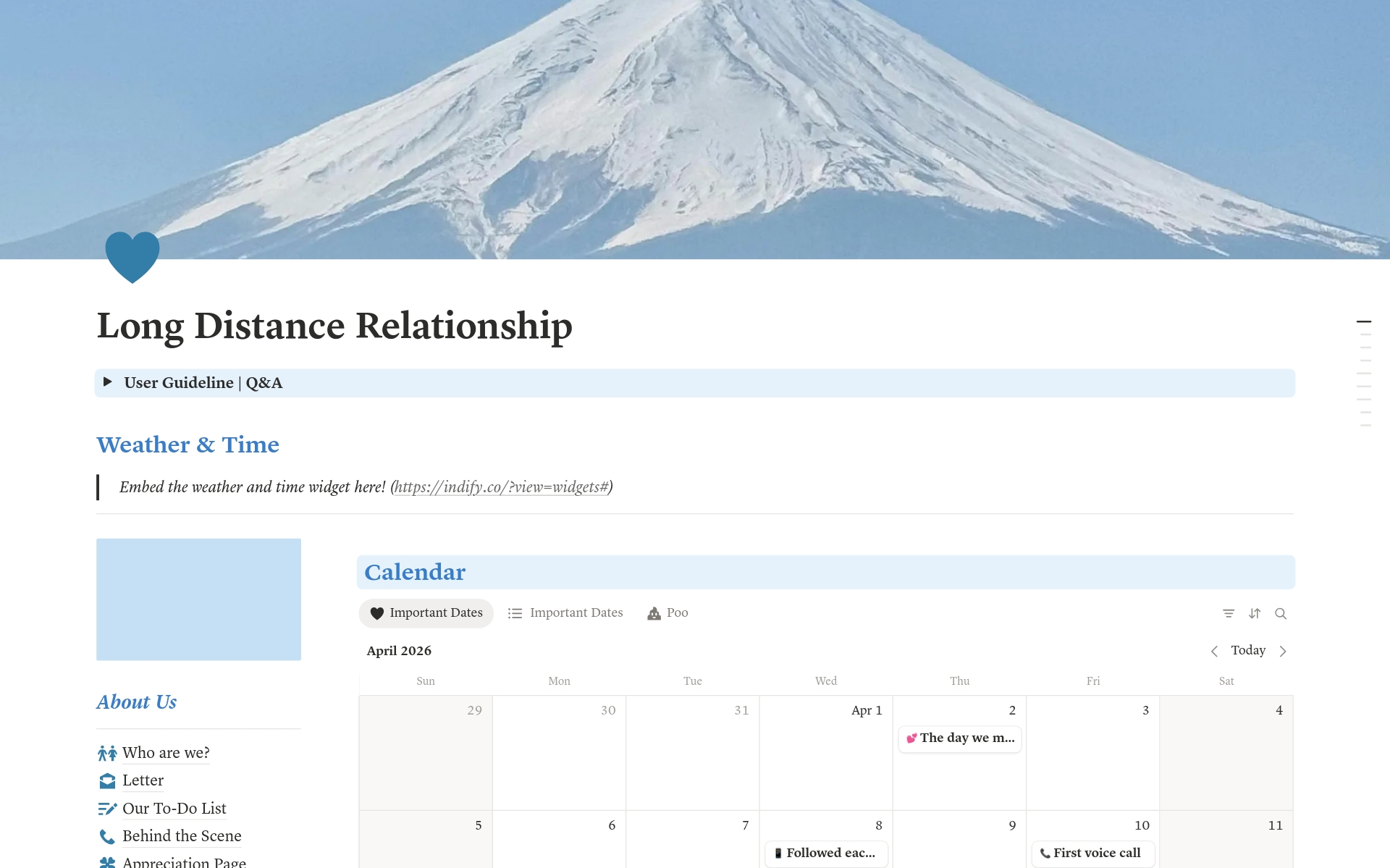Switch to the Poo tab
This screenshot has width=1390, height=868.
(667, 613)
